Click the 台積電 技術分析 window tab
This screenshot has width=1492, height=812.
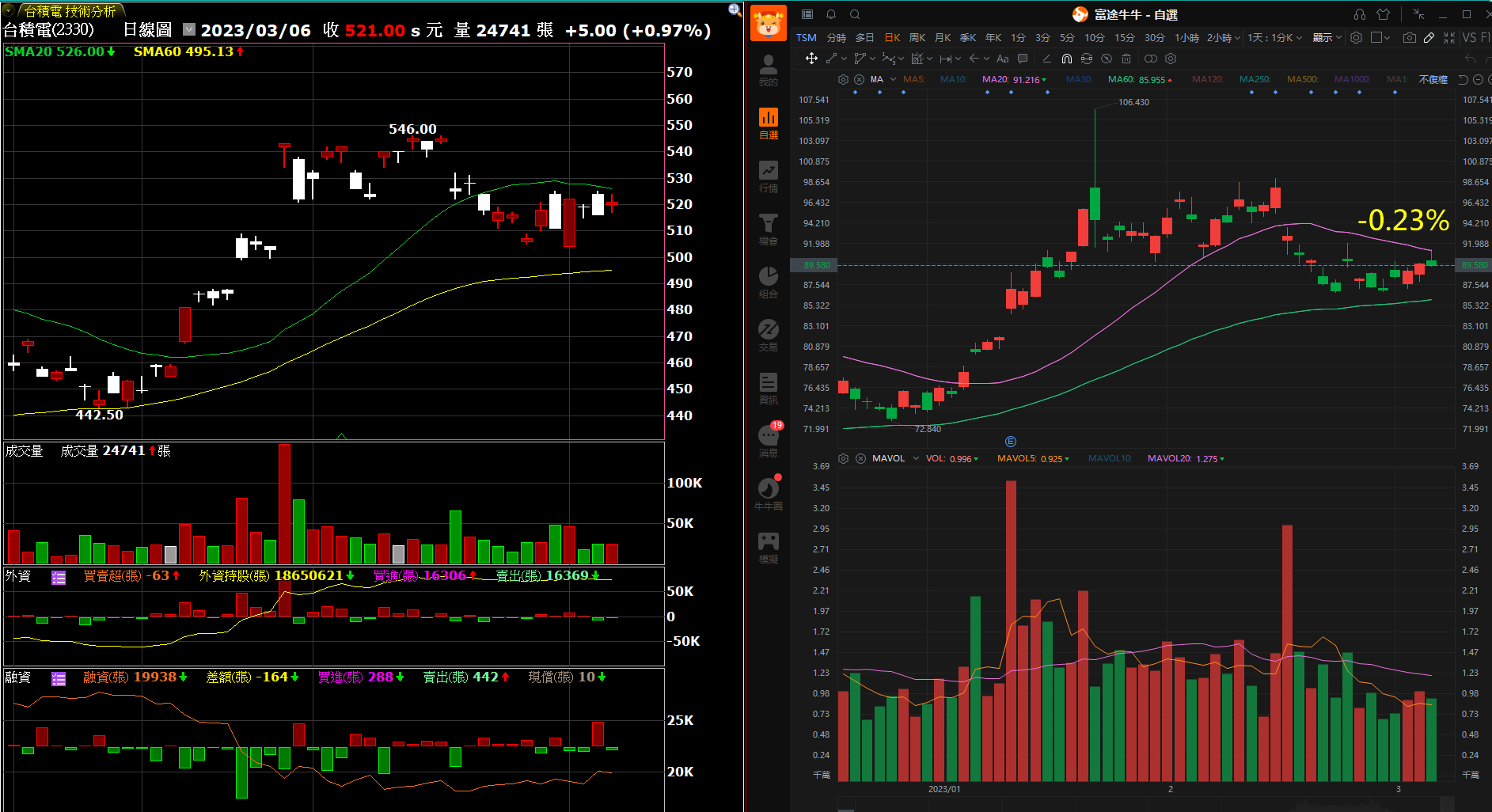click(70, 11)
